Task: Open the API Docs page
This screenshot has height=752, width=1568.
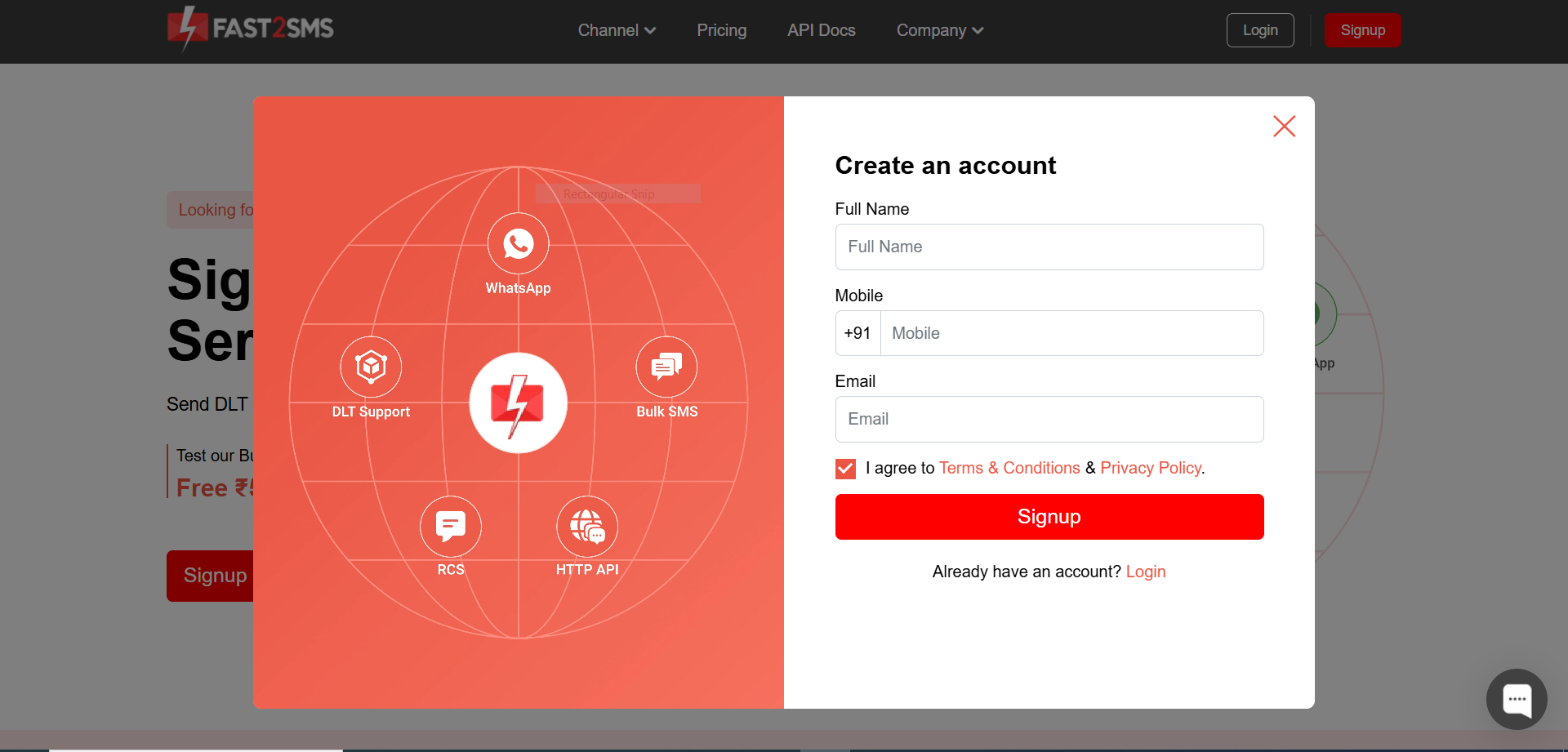Action: [821, 30]
